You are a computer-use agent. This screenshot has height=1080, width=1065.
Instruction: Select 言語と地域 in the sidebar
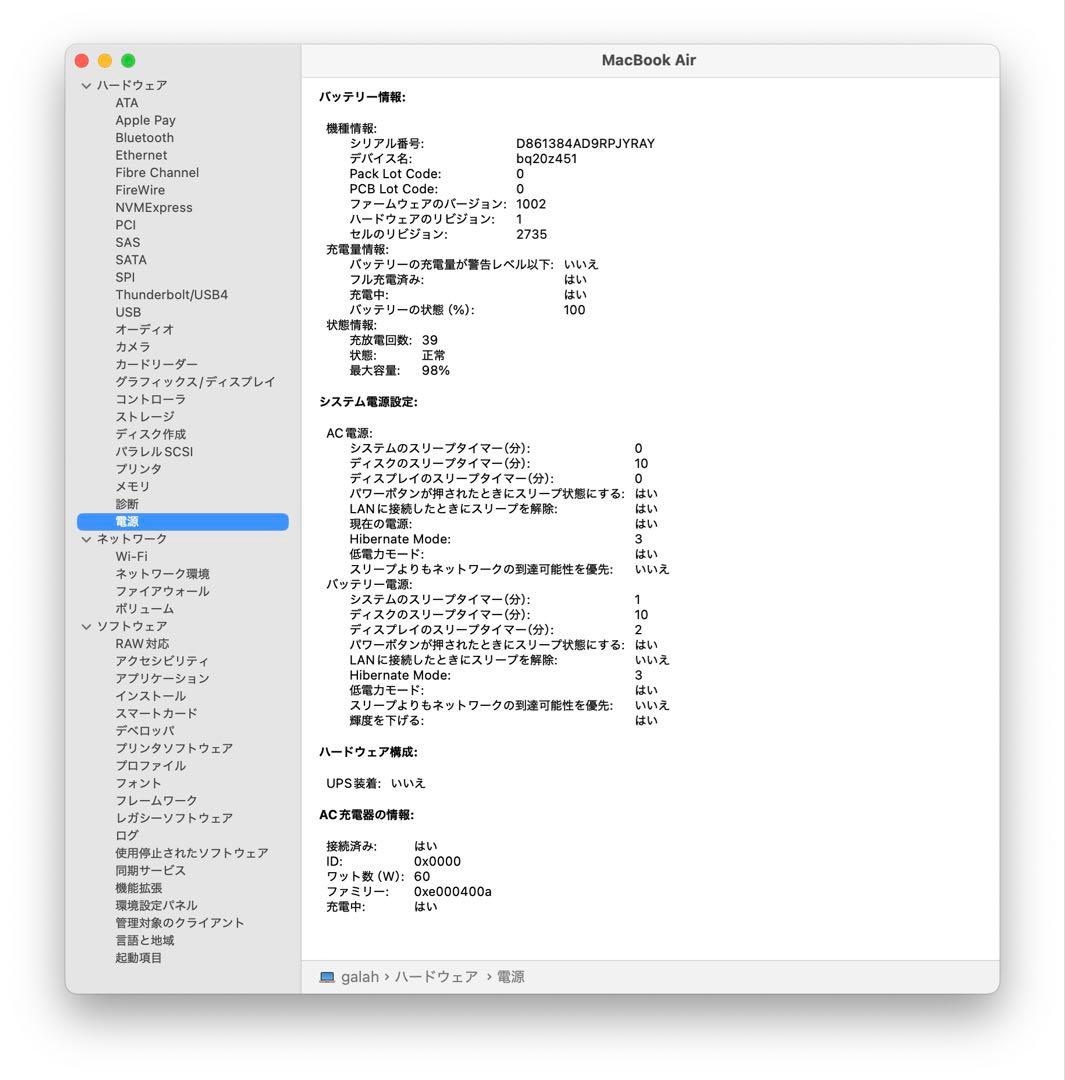pyautogui.click(x=145, y=940)
